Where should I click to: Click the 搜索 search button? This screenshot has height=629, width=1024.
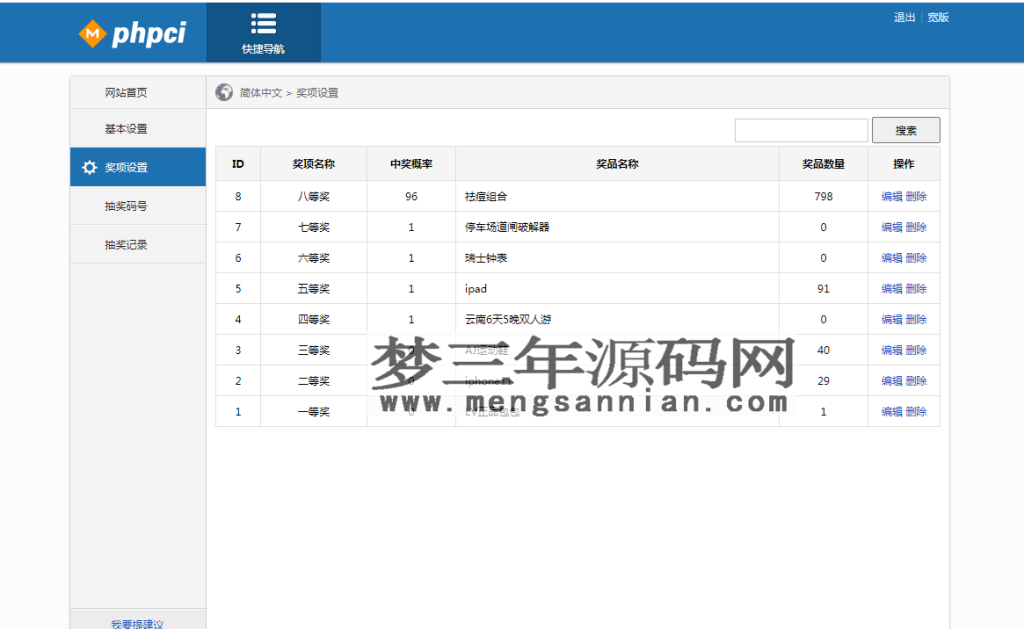(x=905, y=129)
